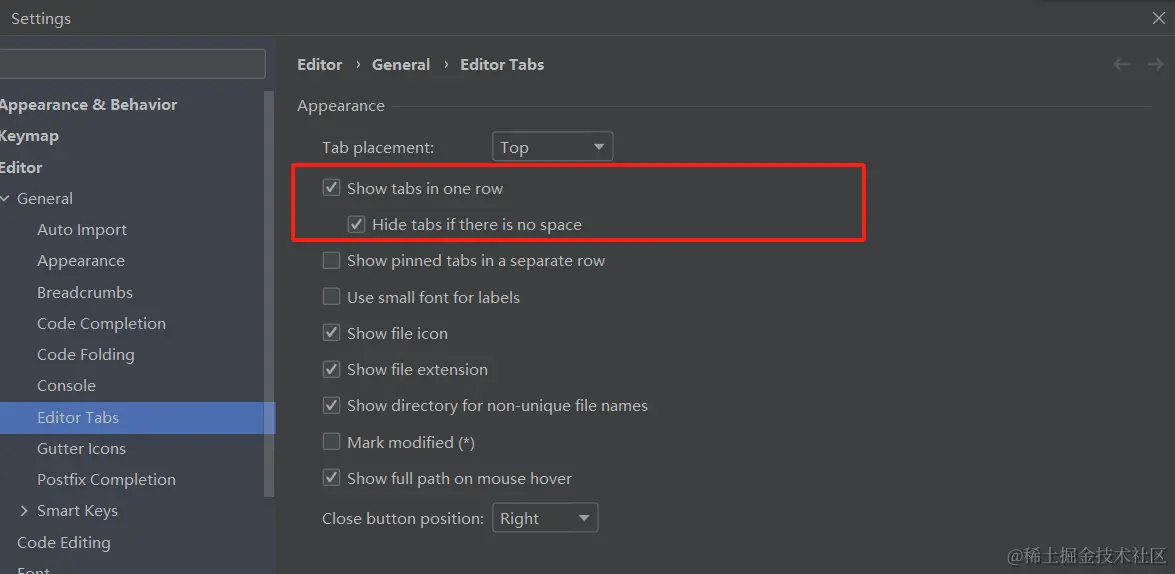Expand the Smart Keys tree node
Viewport: 1175px width, 574px height.
tap(24, 511)
